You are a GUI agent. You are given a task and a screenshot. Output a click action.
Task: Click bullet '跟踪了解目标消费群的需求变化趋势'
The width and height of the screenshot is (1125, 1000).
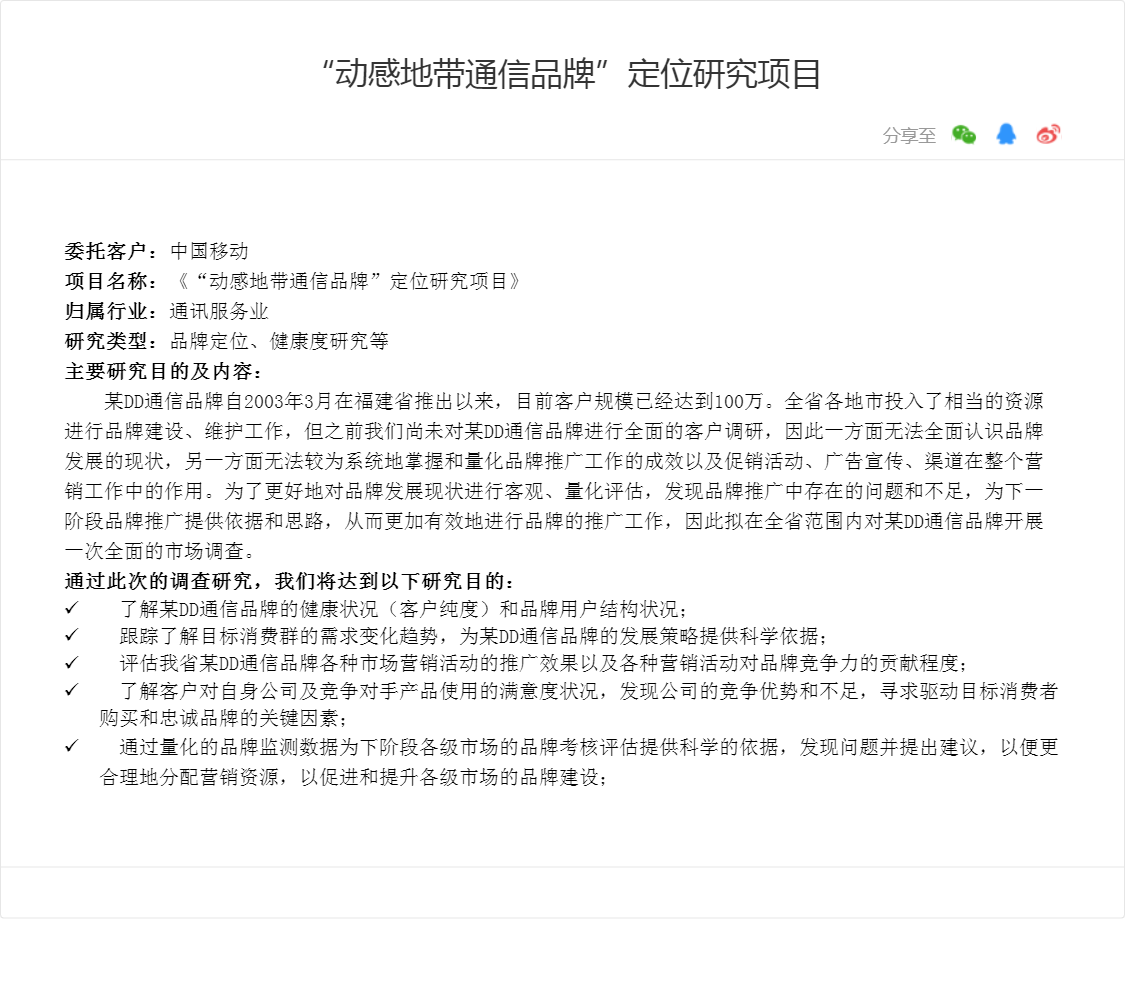[474, 636]
